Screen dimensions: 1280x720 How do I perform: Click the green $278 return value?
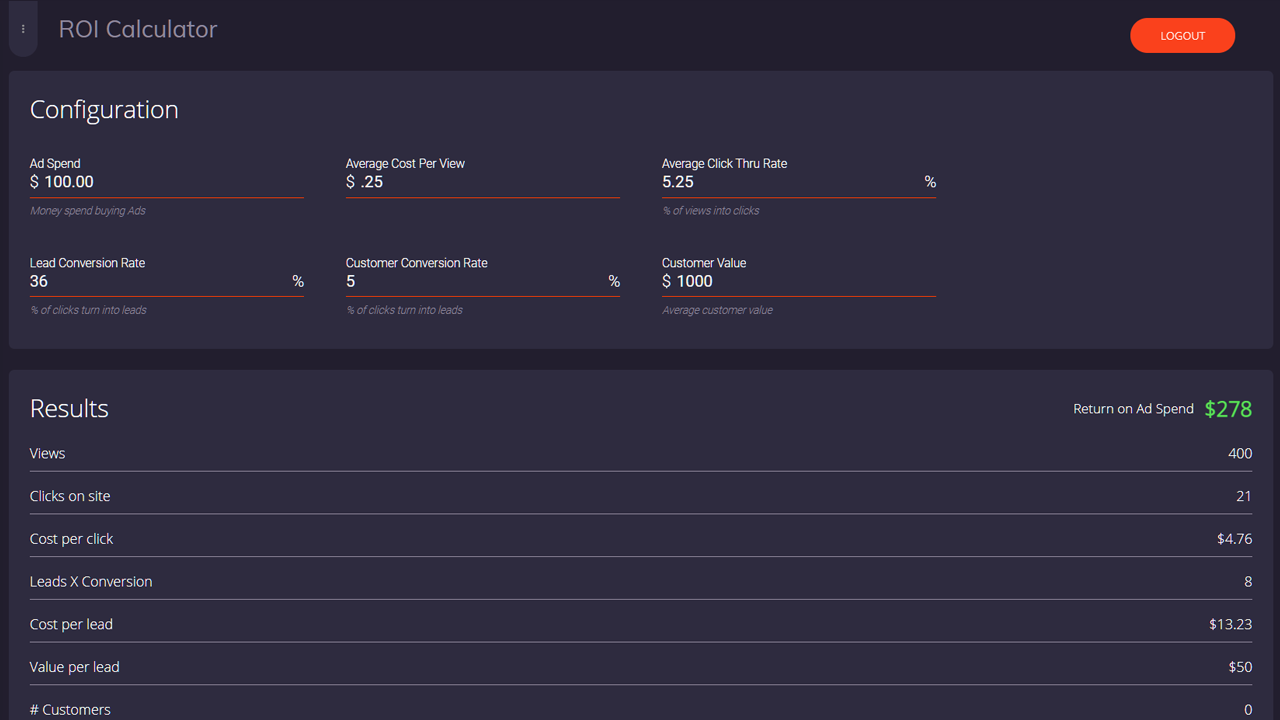1228,409
